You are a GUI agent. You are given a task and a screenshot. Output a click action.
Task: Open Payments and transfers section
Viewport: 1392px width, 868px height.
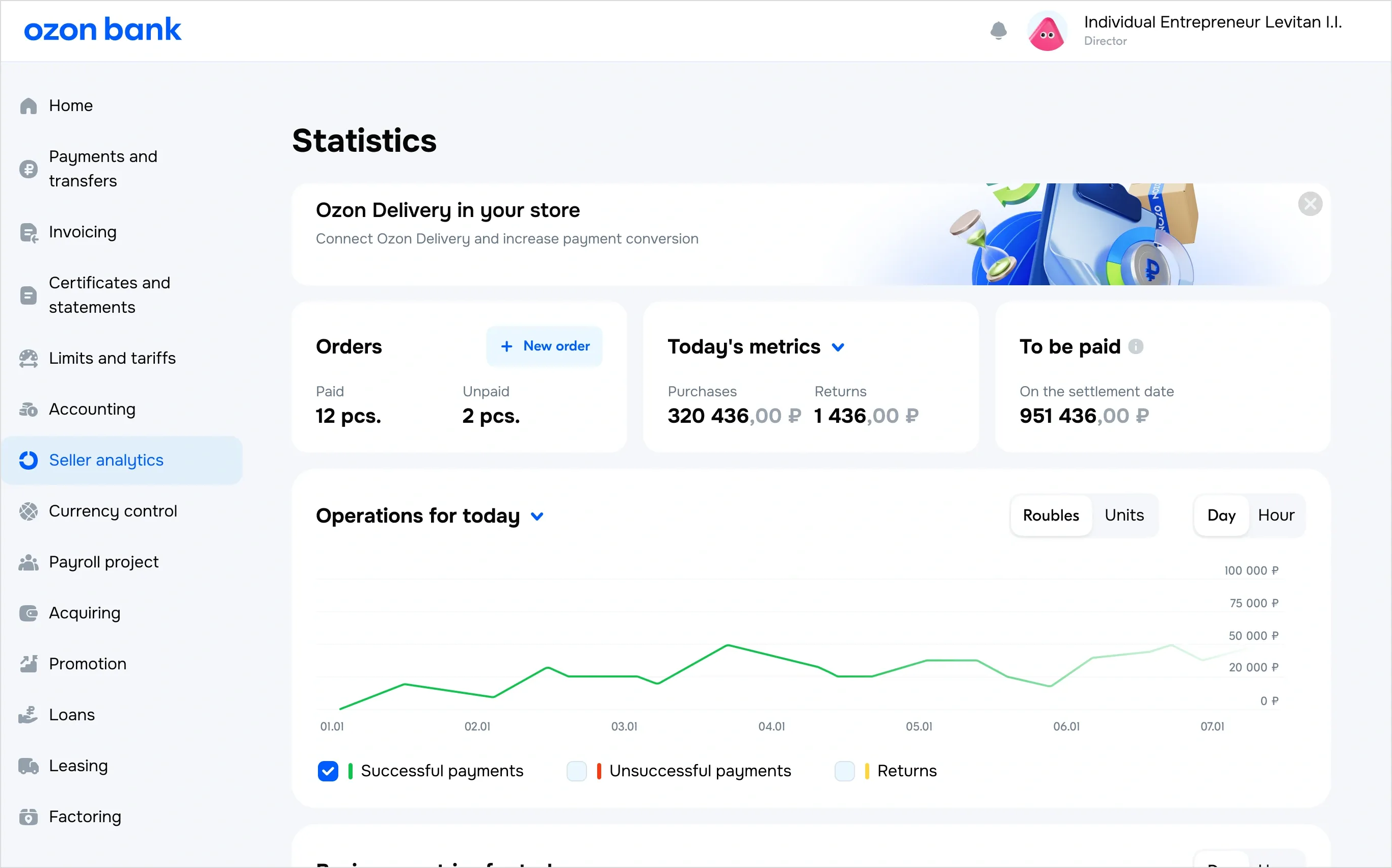[122, 169]
